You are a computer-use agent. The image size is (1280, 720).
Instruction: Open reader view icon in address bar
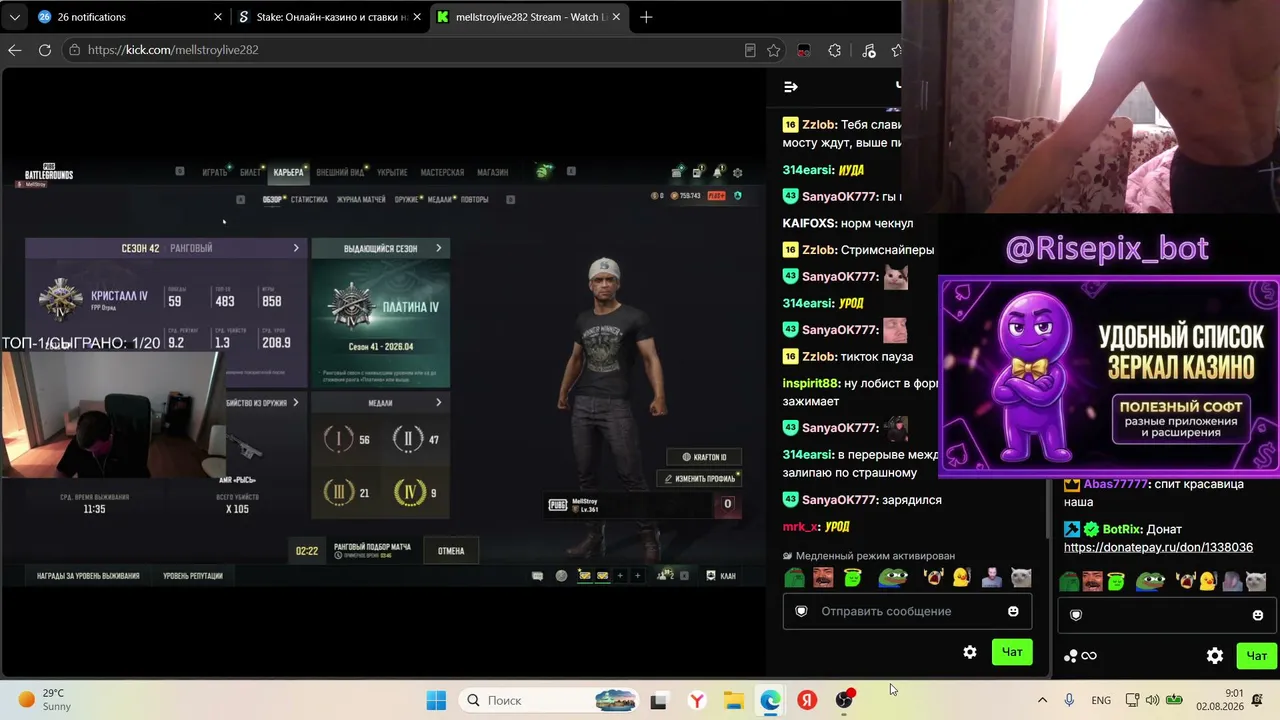(750, 50)
